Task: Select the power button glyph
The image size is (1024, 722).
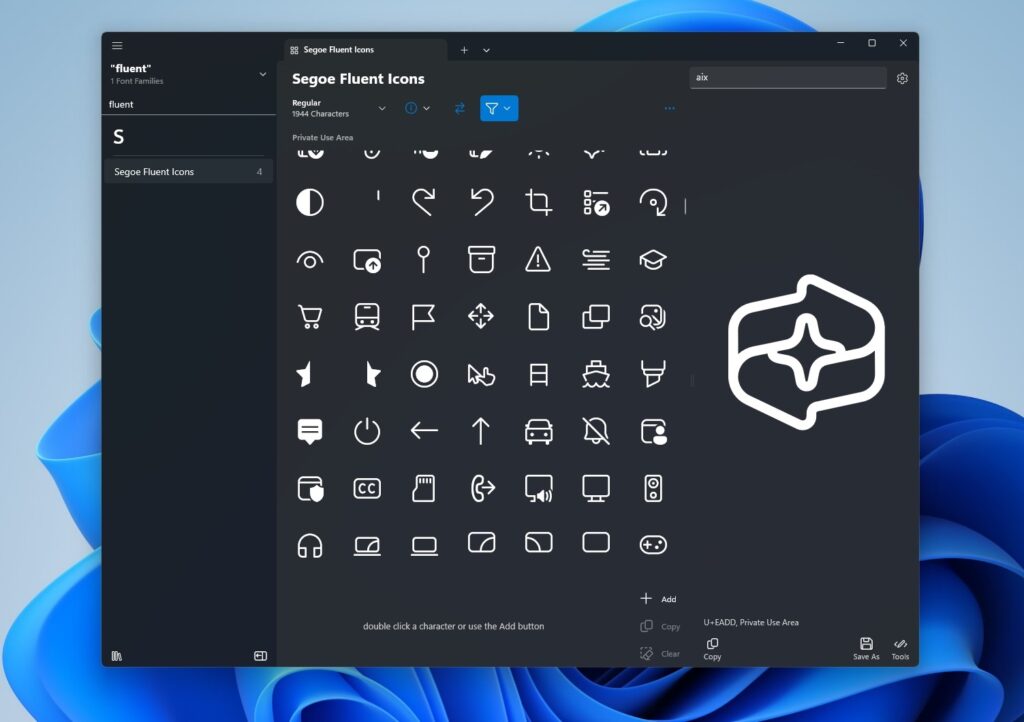Action: coord(367,430)
